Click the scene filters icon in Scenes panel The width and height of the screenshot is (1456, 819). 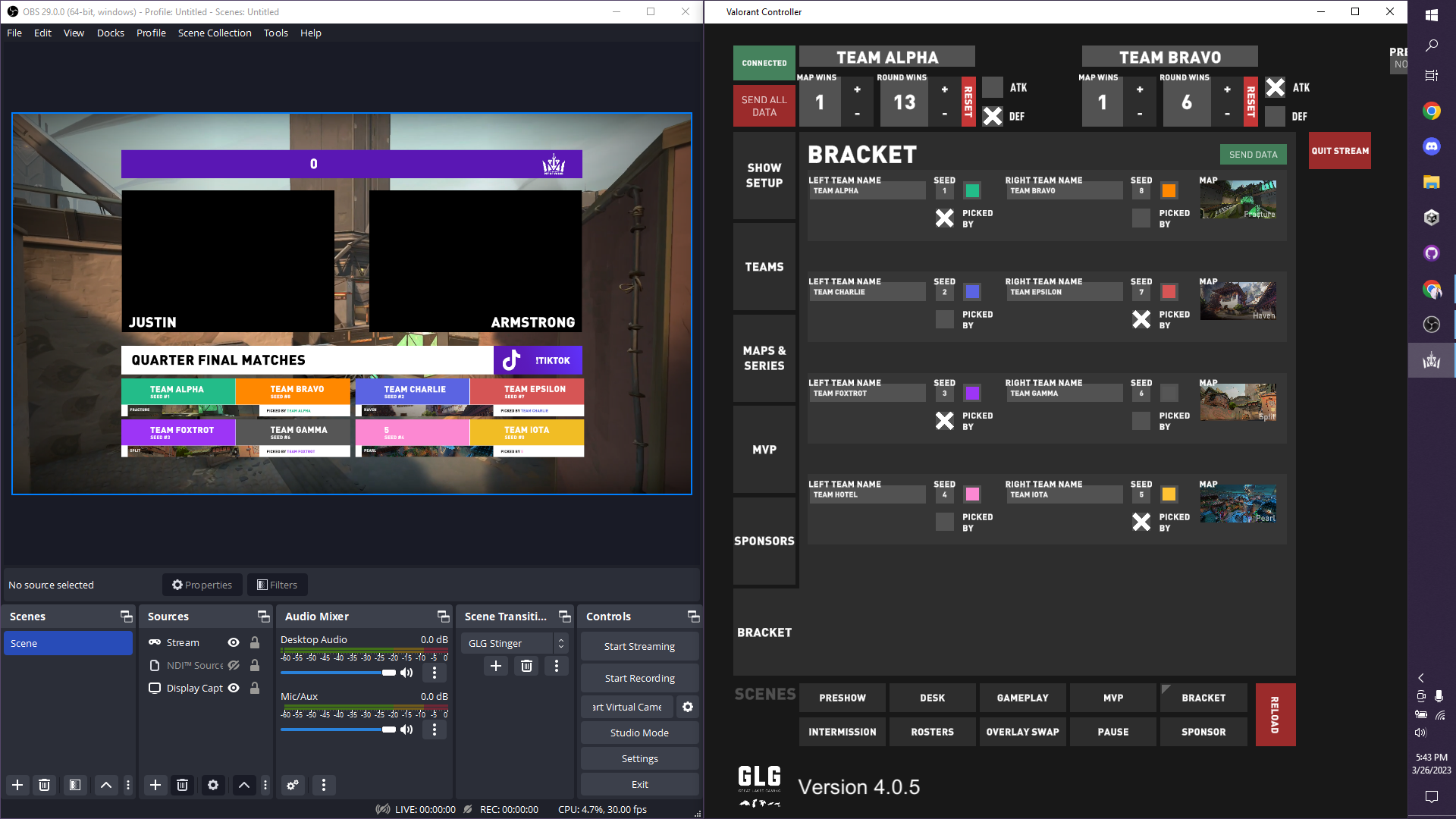74,785
